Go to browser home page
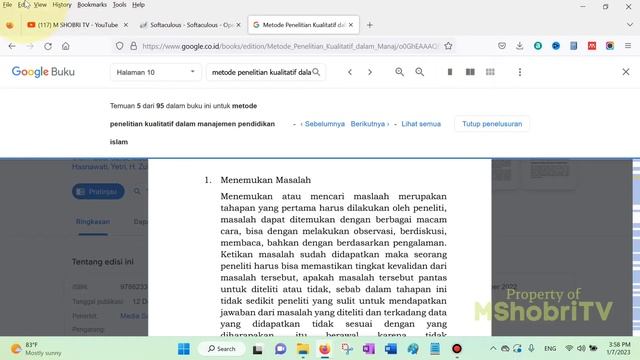640x360 pixels. tap(66, 46)
